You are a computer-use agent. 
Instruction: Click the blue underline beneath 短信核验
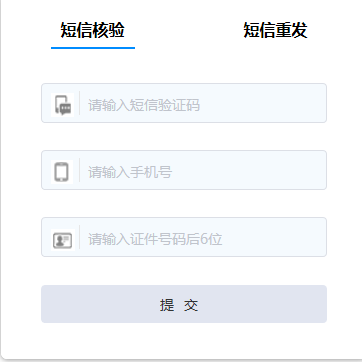click(x=93, y=48)
